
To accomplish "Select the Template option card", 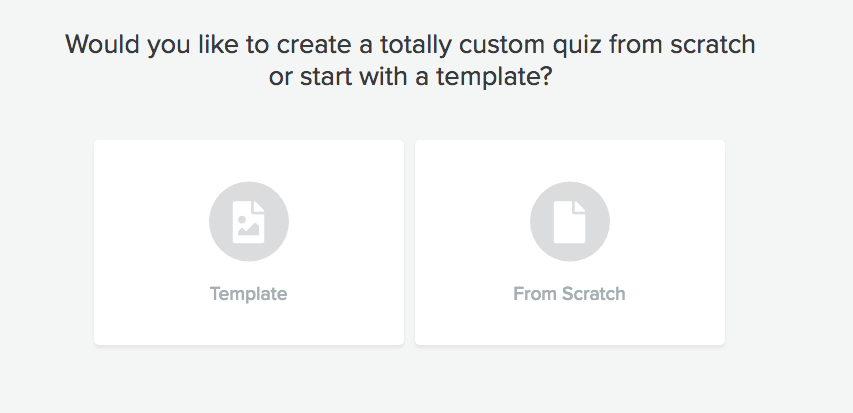I will [248, 242].
